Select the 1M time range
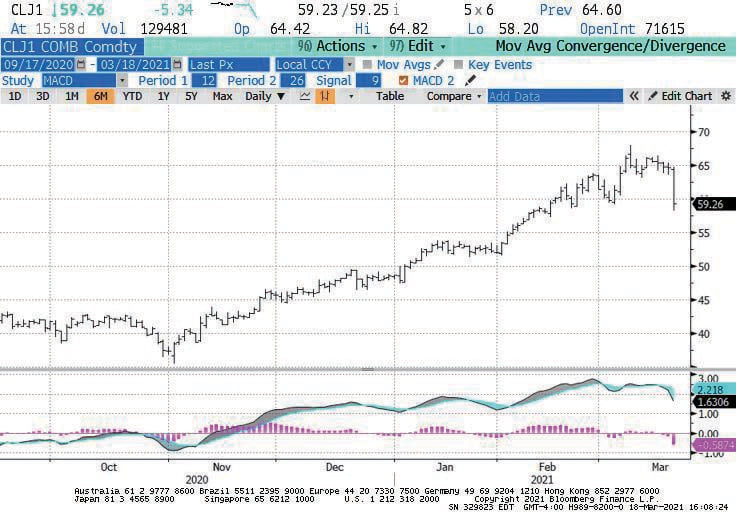The height and width of the screenshot is (530, 736). coord(71,96)
